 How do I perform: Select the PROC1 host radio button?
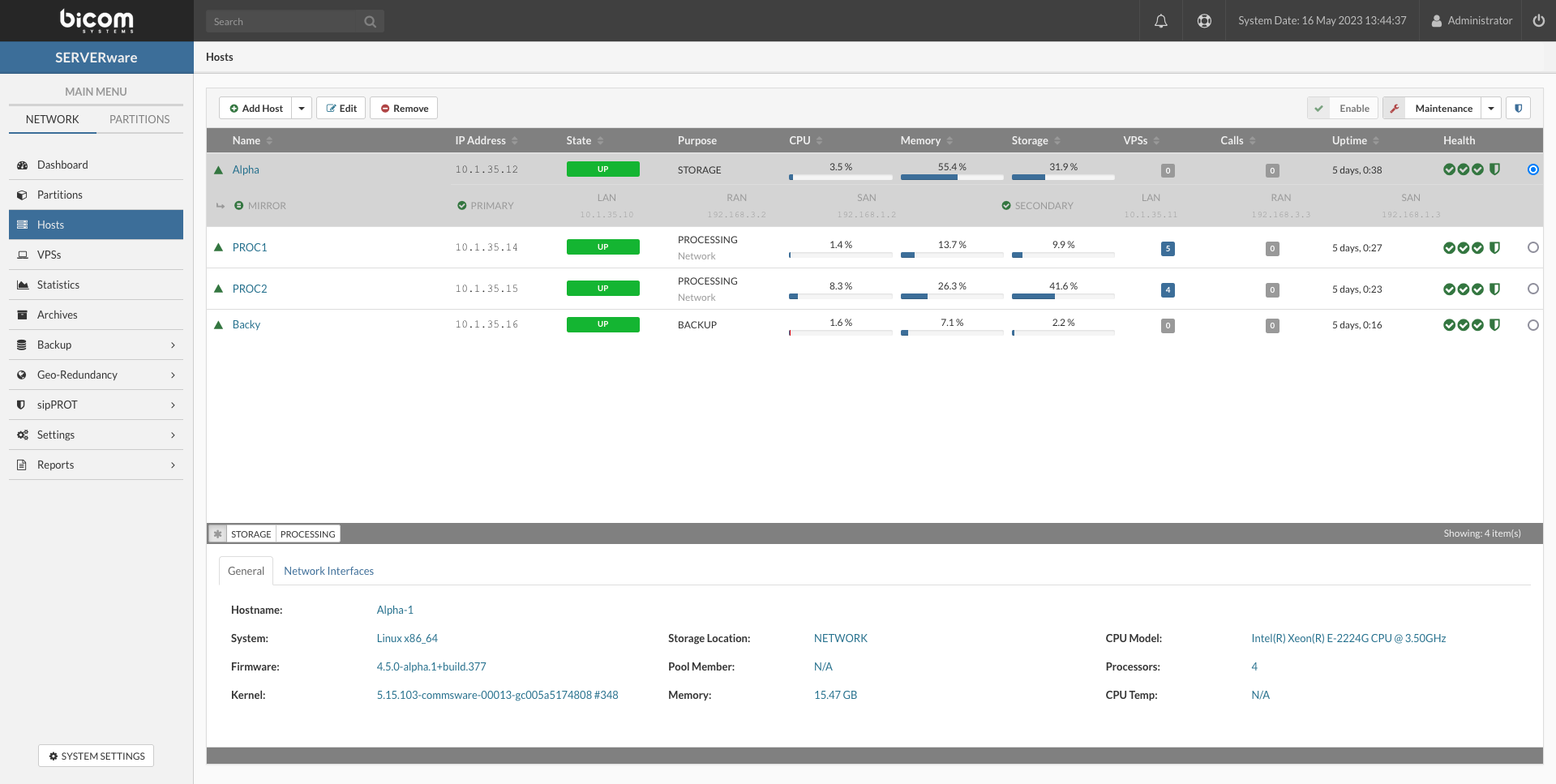(1532, 248)
